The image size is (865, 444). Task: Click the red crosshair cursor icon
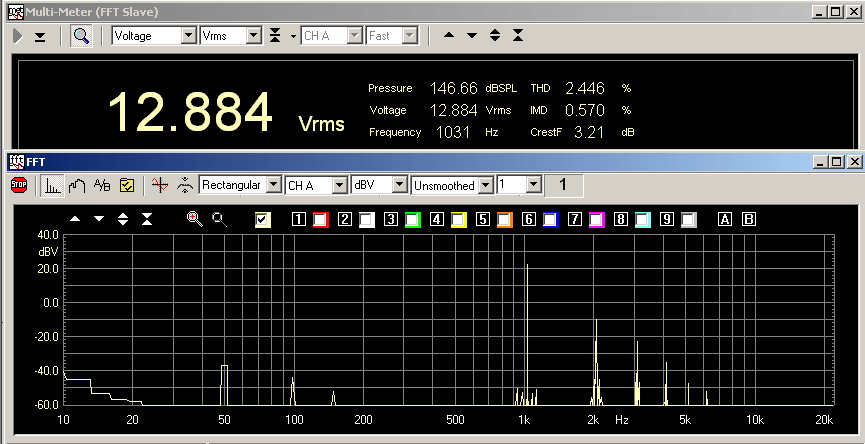[x=158, y=185]
